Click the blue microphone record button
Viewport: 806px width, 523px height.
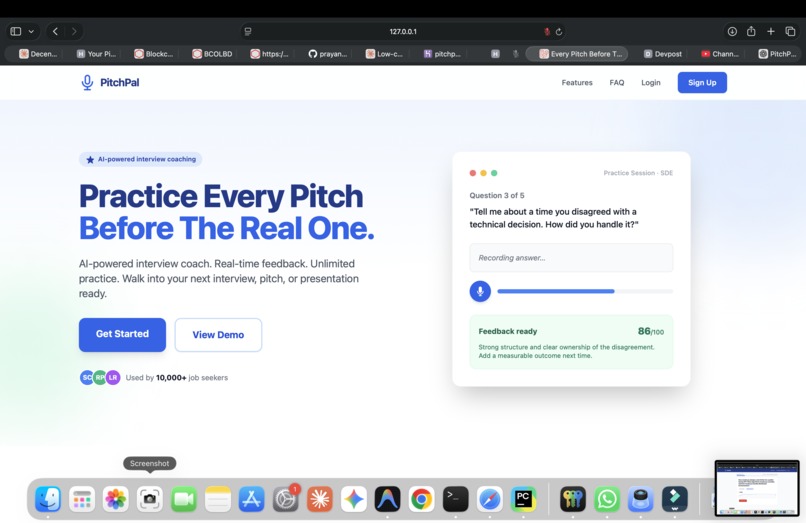coord(480,291)
